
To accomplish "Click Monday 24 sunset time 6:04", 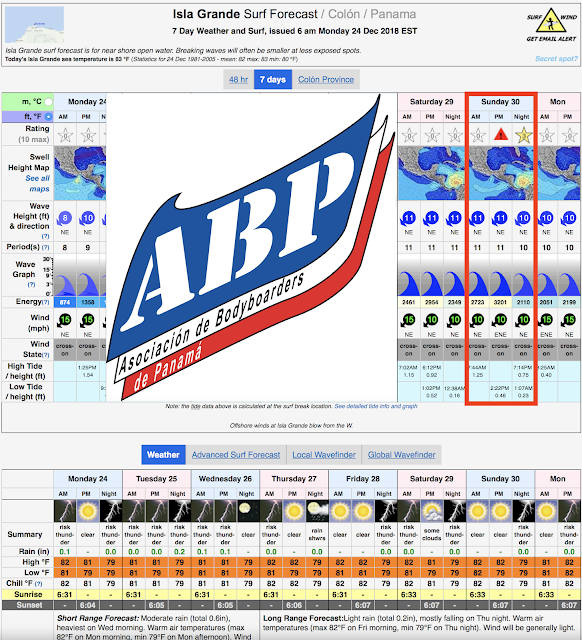I will (88, 605).
